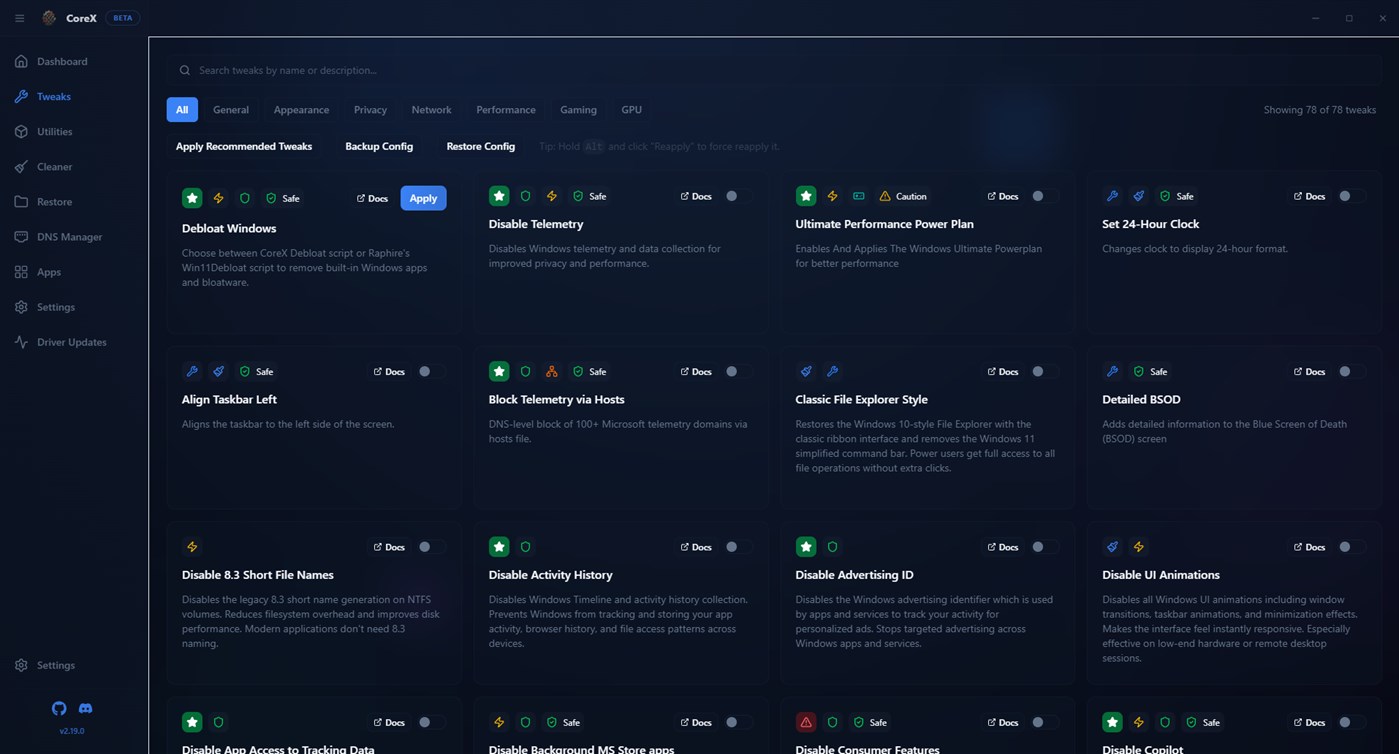Click the red warning icon on Disable Consumer Features
The height and width of the screenshot is (754, 1399).
[806, 722]
